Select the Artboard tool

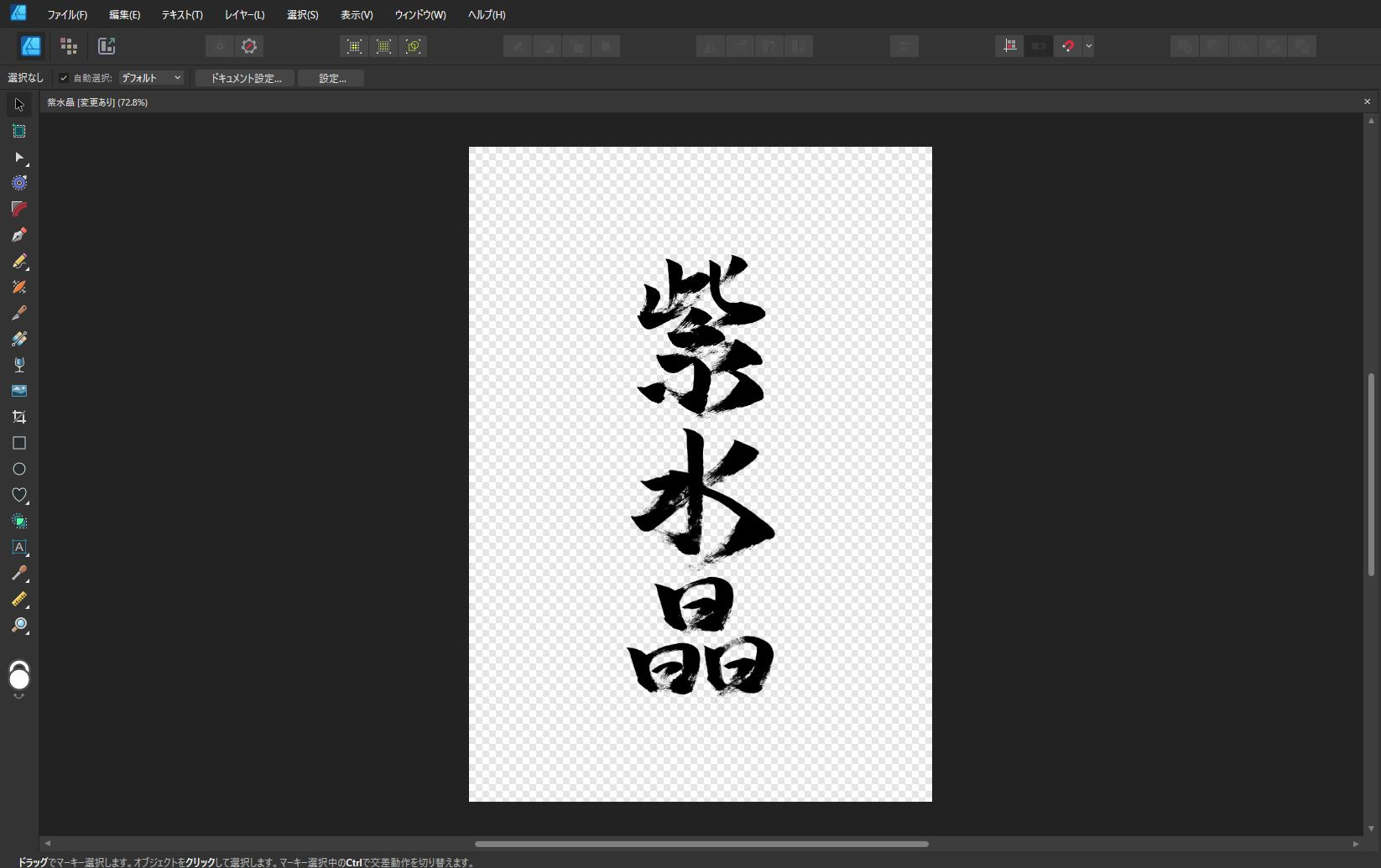[x=19, y=131]
